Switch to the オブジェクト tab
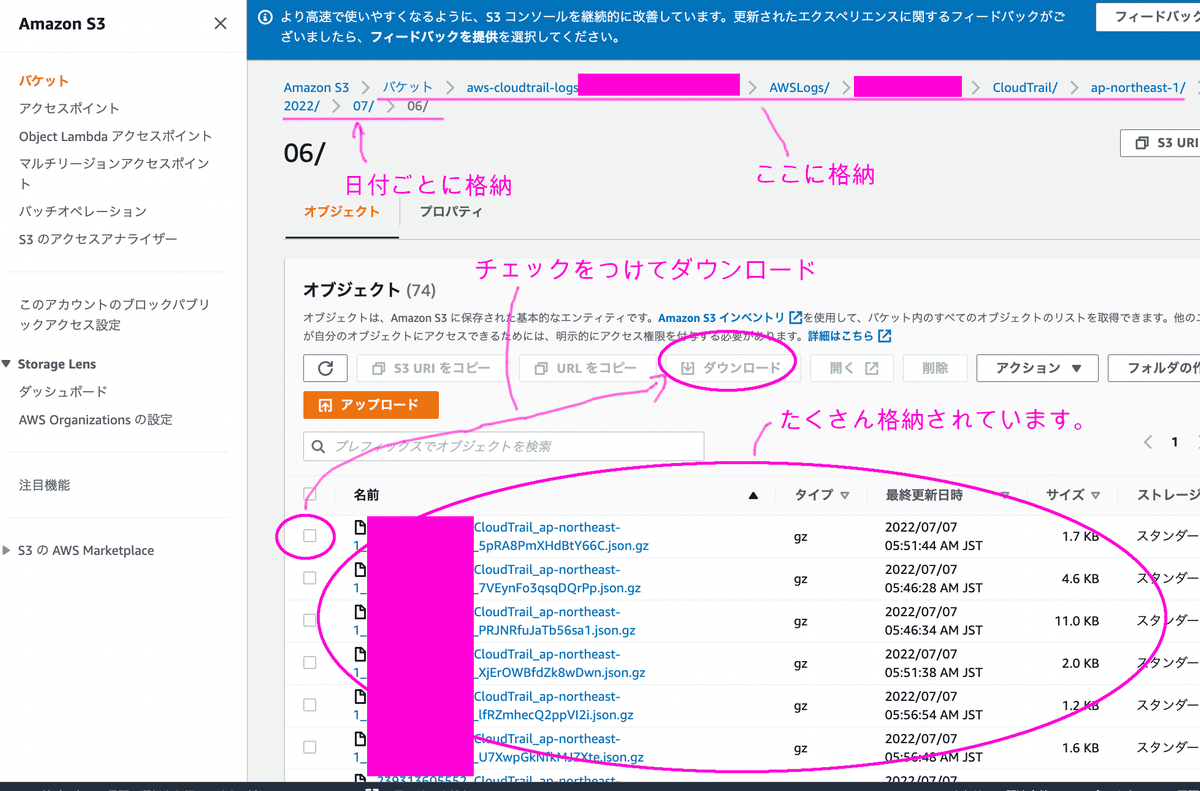Screen dimensions: 1200x791 coord(341,212)
